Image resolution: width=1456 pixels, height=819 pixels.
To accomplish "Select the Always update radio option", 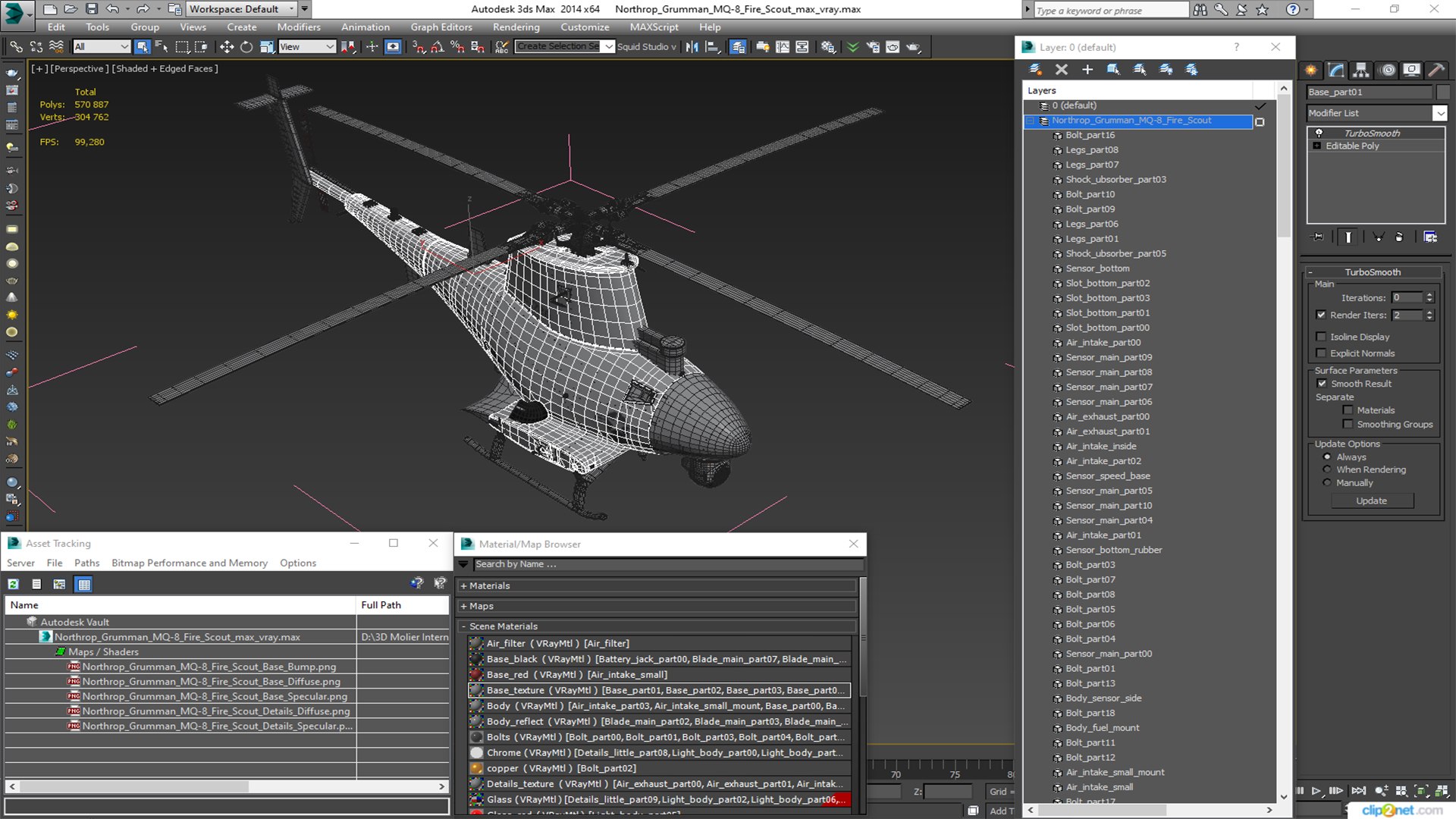I will pos(1327,457).
